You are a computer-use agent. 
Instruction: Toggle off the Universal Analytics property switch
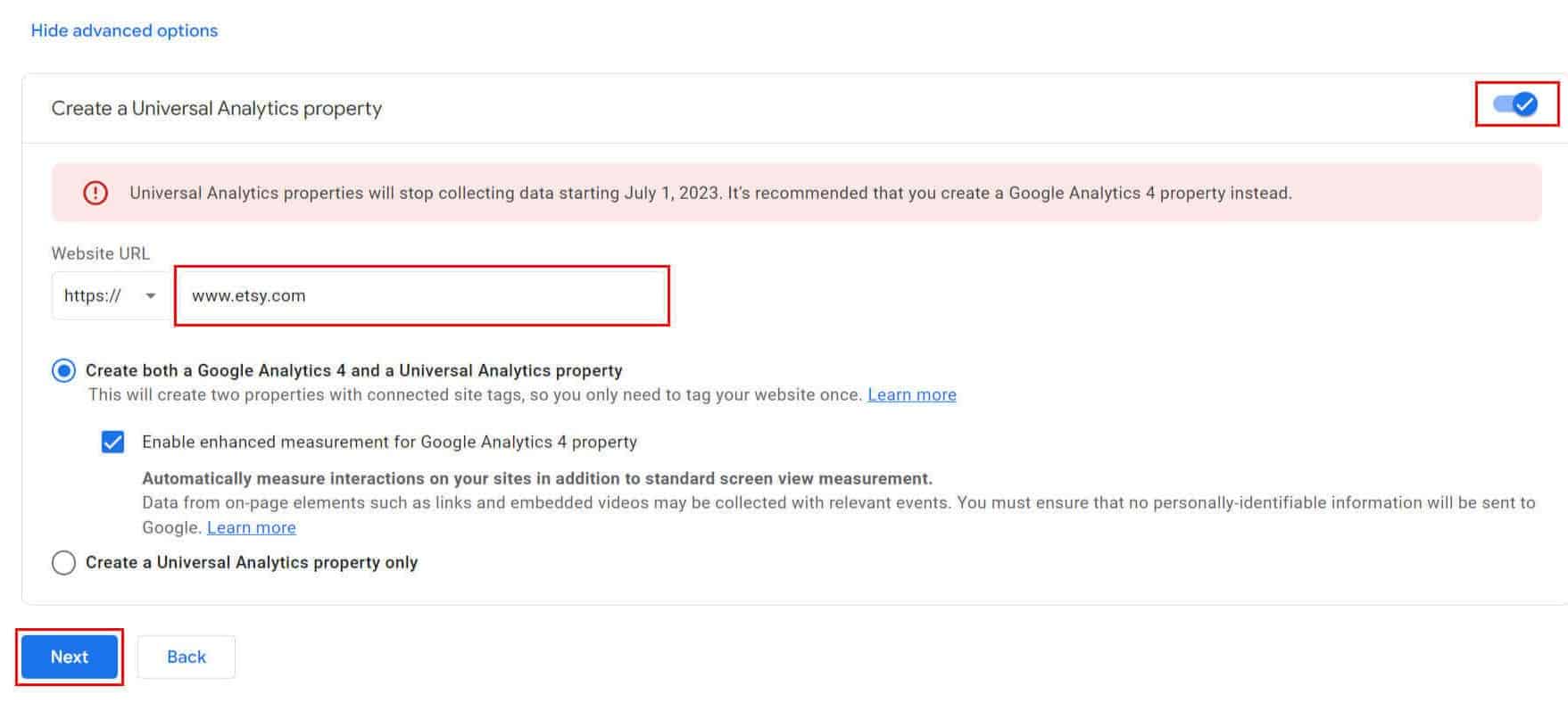(1515, 104)
